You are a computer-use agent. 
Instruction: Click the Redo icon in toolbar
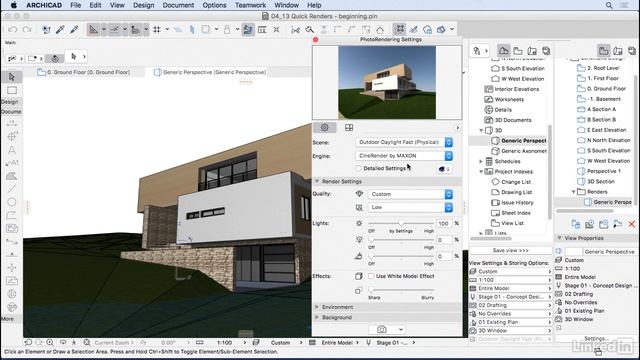click(x=27, y=29)
